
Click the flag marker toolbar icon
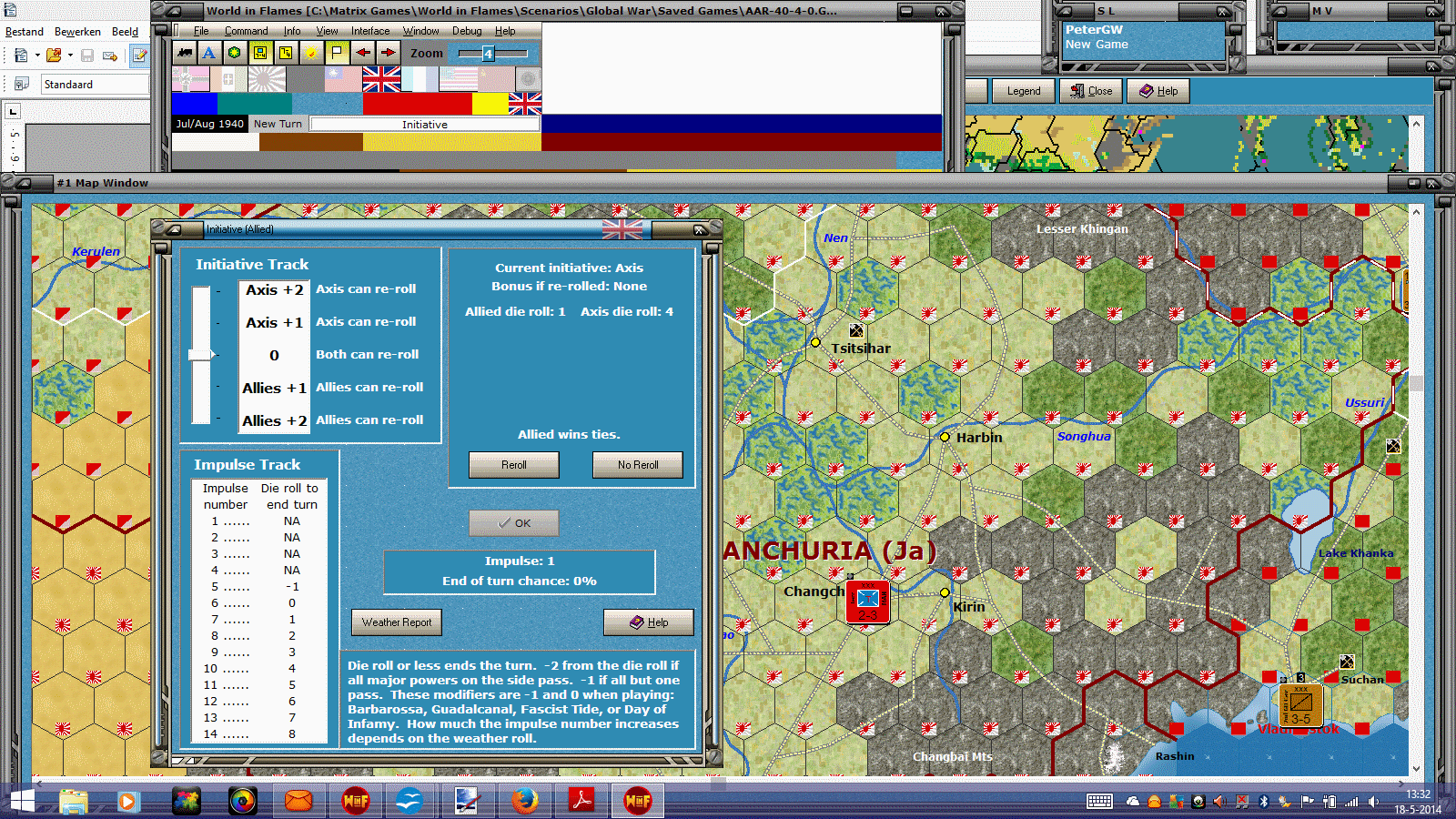coord(336,52)
